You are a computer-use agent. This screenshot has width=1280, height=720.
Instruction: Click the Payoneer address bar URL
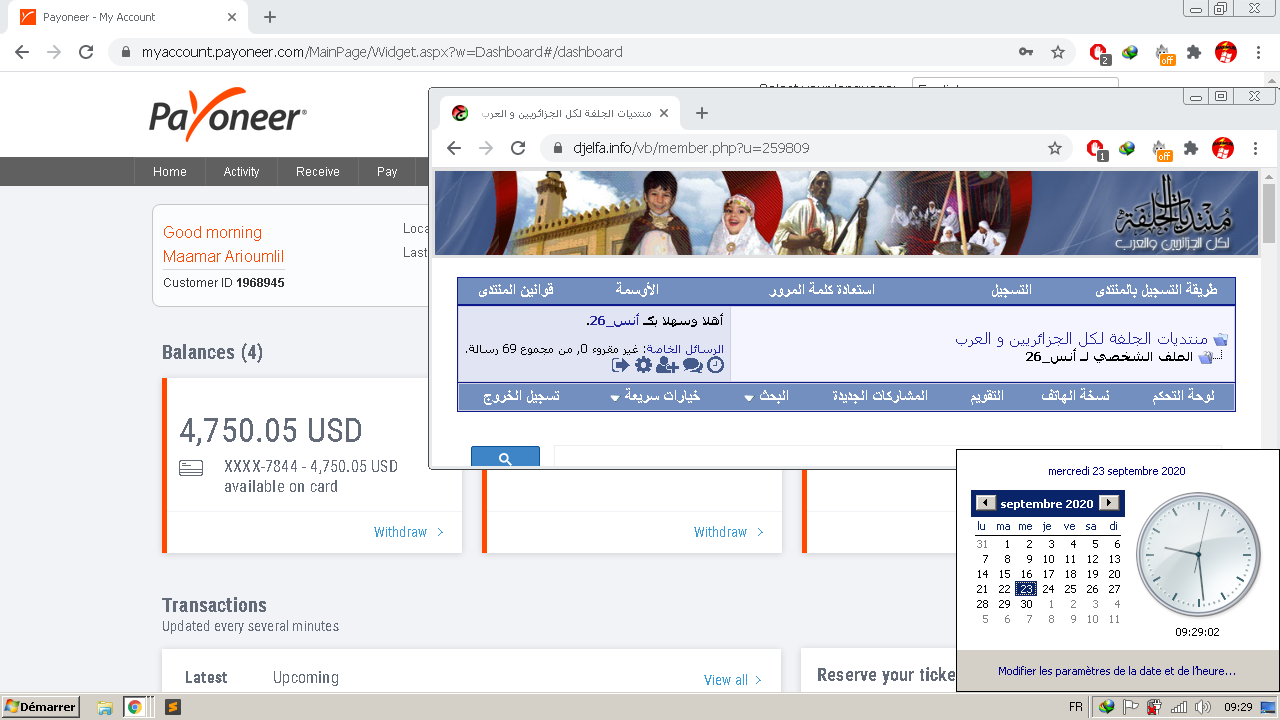[382, 52]
